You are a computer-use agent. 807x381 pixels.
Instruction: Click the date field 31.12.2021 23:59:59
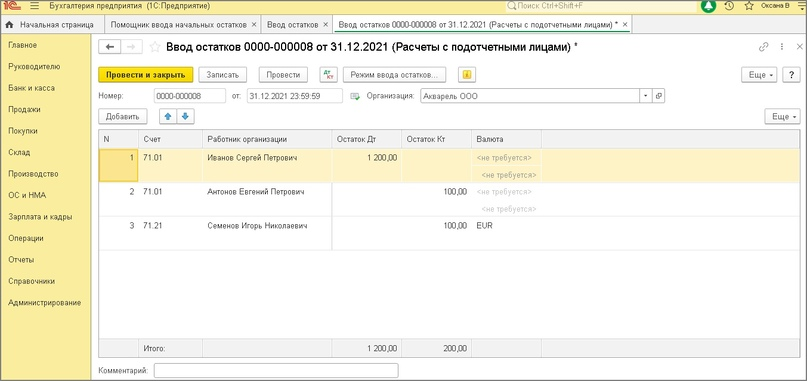point(294,96)
